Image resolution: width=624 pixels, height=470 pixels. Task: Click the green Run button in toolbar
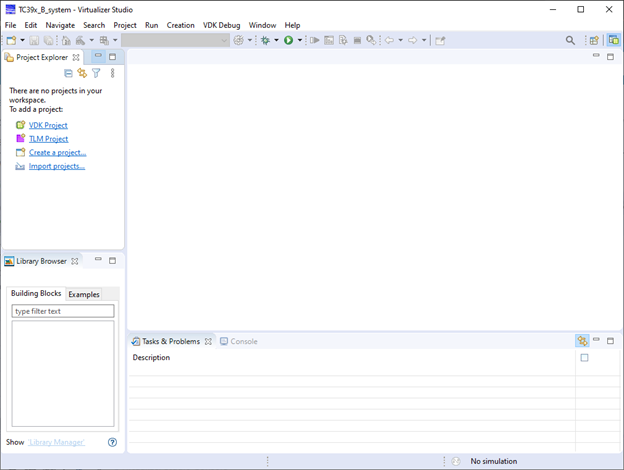288,41
